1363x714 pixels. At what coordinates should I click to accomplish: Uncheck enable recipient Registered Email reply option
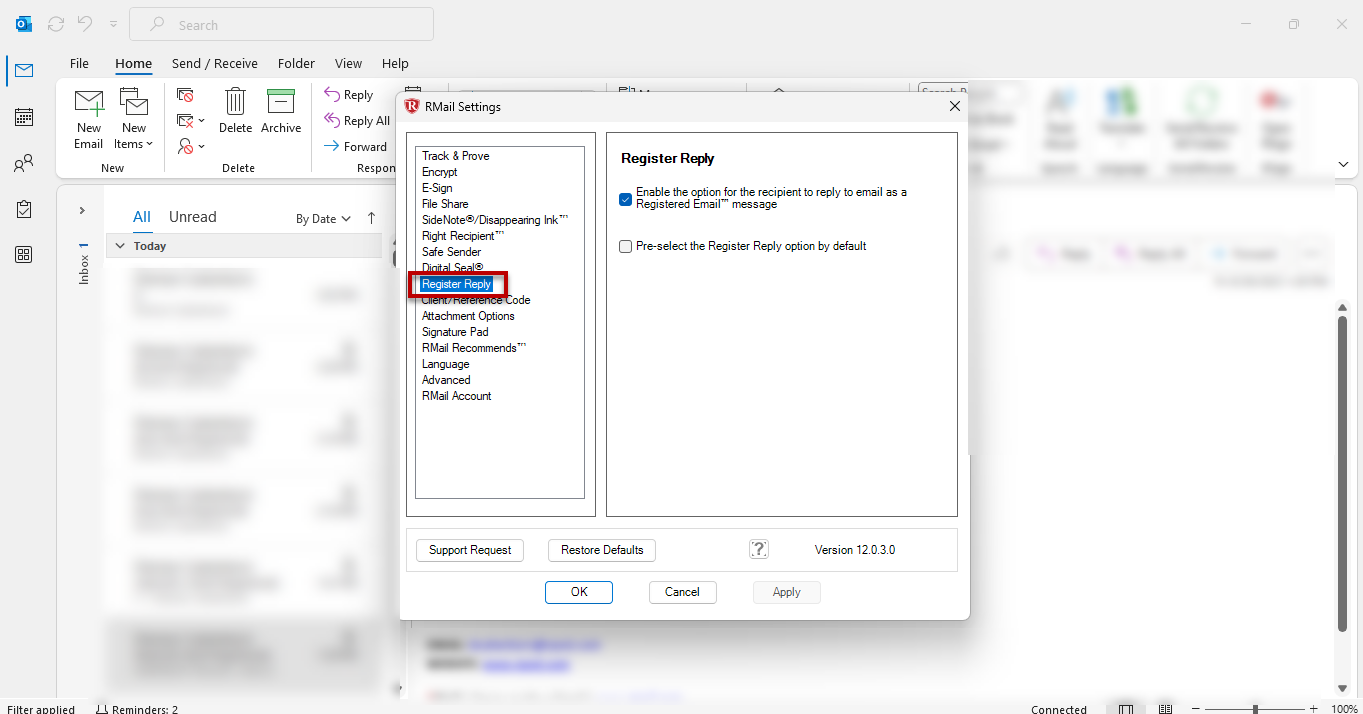click(626, 199)
